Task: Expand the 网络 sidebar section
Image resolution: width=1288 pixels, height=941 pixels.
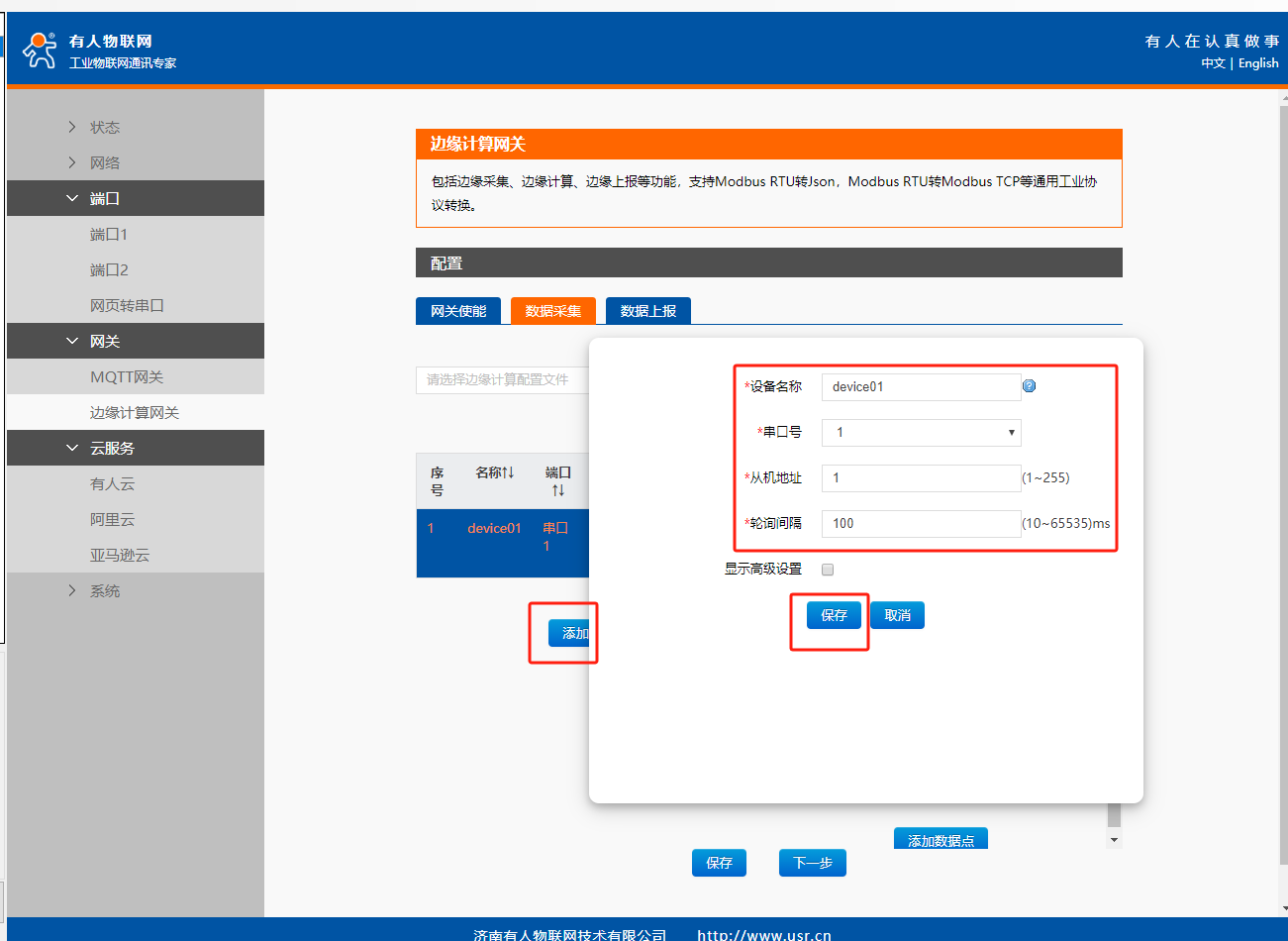Action: 104,162
